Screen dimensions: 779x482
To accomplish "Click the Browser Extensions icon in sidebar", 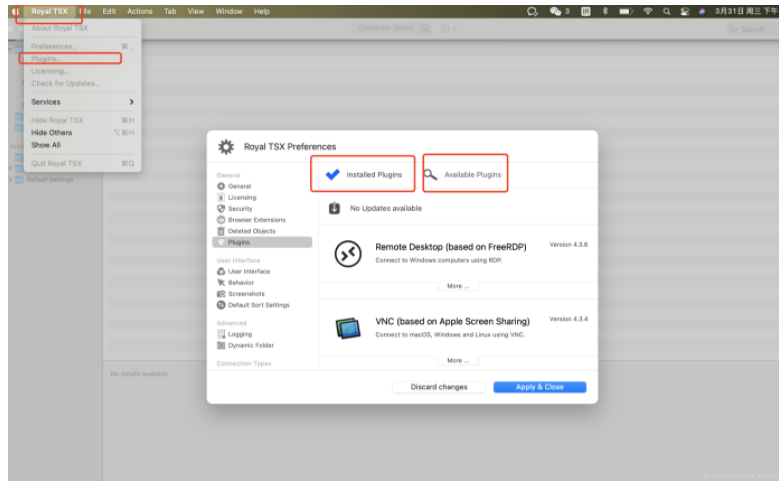I will (x=221, y=220).
